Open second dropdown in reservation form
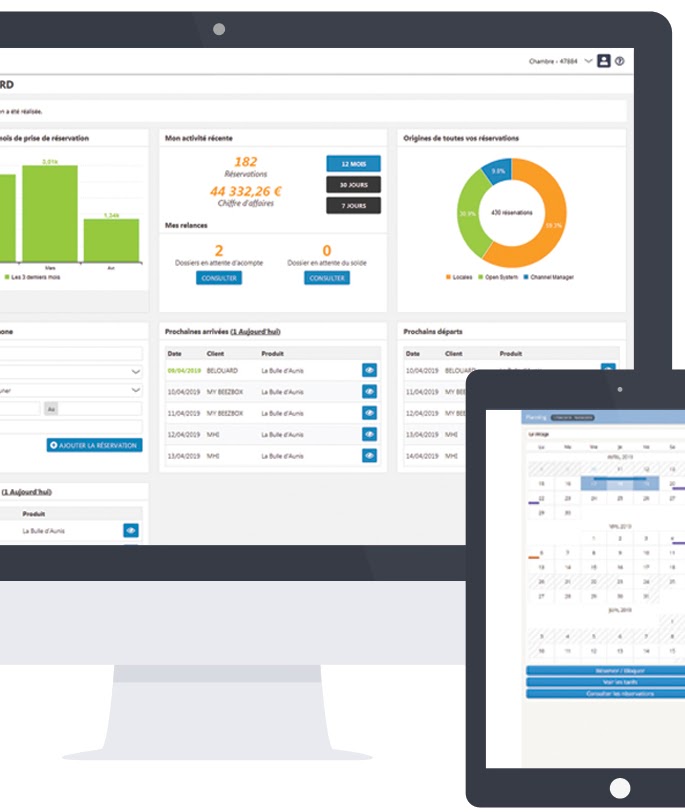This screenshot has height=812, width=685. [x=135, y=391]
